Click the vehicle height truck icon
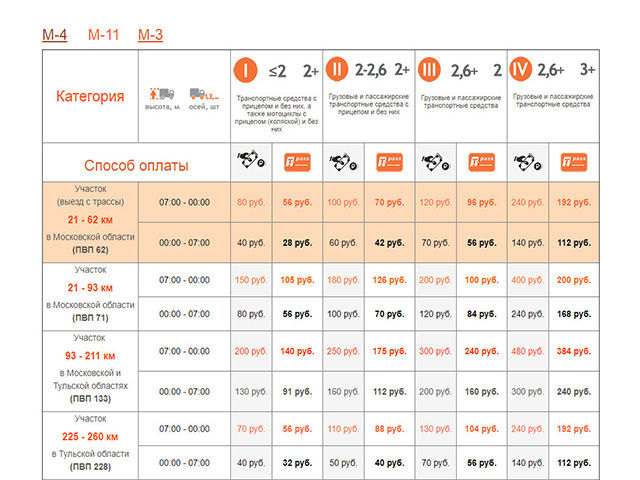The image size is (640, 480). point(162,94)
